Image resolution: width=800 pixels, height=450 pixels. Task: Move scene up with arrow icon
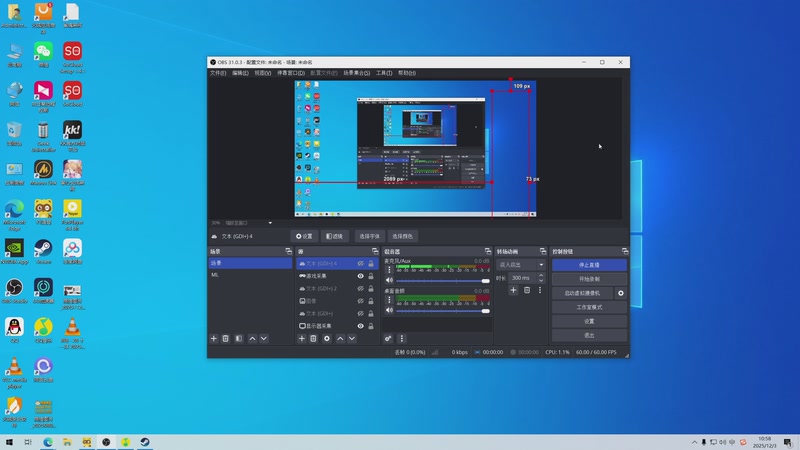click(252, 338)
